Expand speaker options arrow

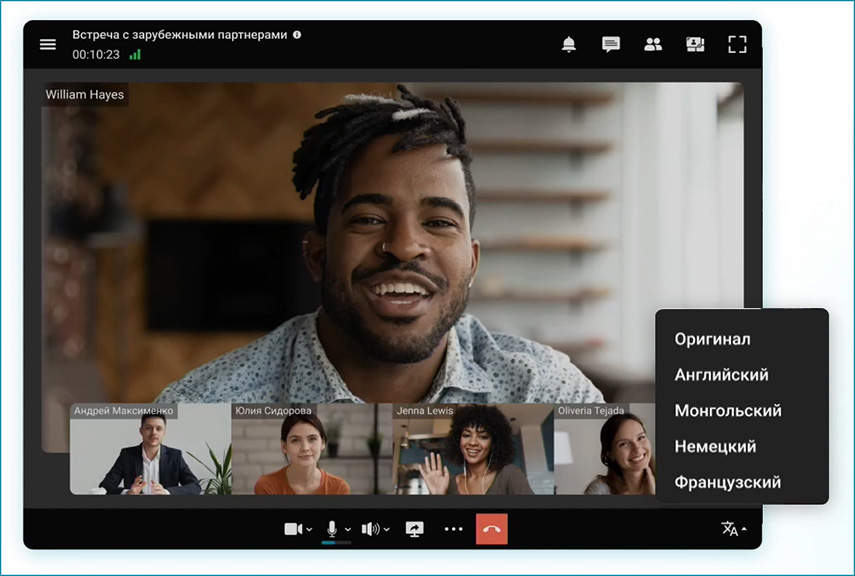click(387, 530)
